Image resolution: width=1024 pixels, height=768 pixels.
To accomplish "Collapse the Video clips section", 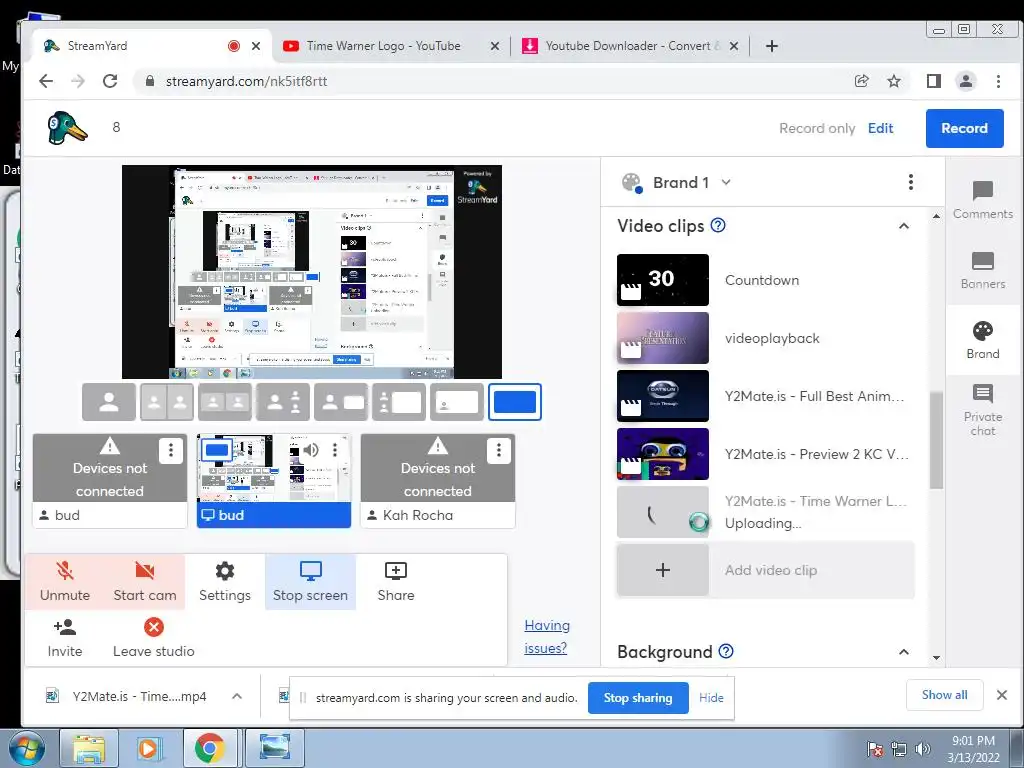I will click(904, 226).
